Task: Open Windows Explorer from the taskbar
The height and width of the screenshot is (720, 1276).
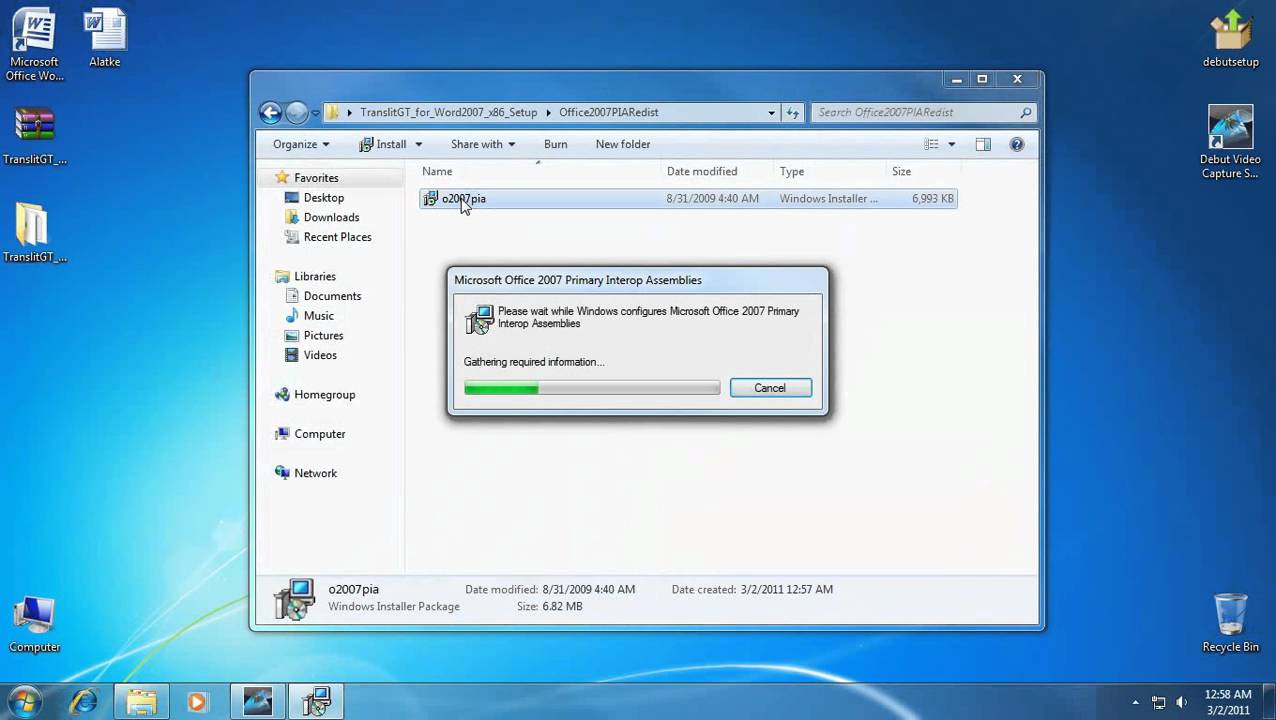Action: pos(140,702)
